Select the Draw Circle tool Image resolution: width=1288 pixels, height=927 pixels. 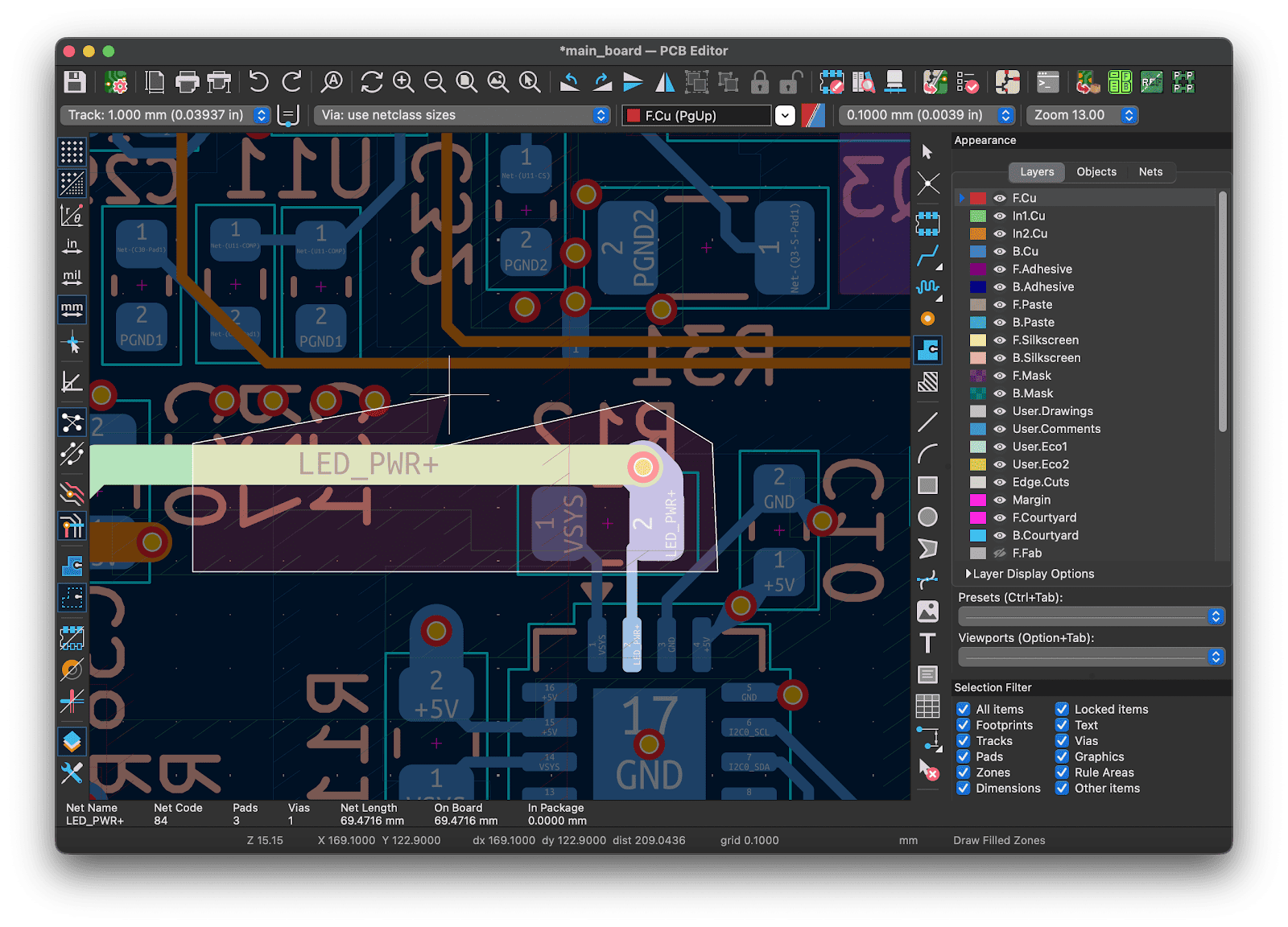point(927,517)
